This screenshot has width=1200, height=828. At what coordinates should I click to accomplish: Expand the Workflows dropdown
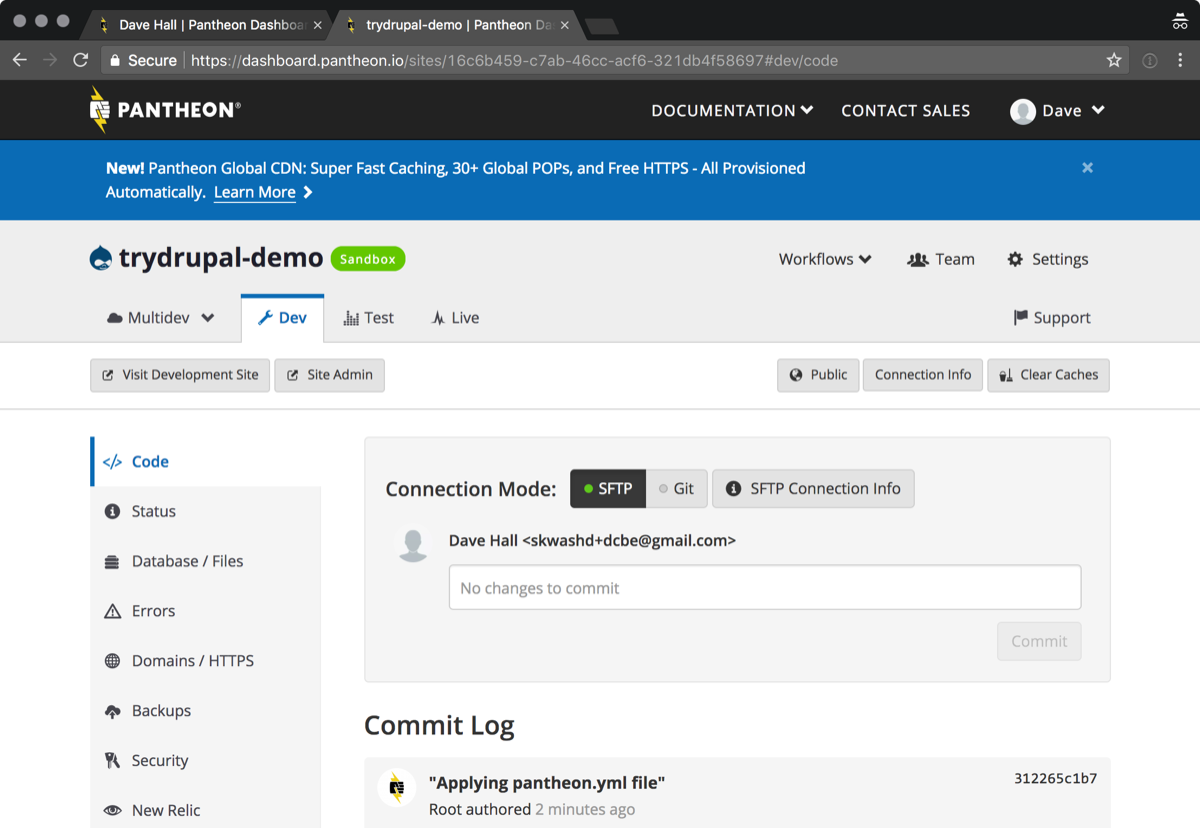pos(825,259)
